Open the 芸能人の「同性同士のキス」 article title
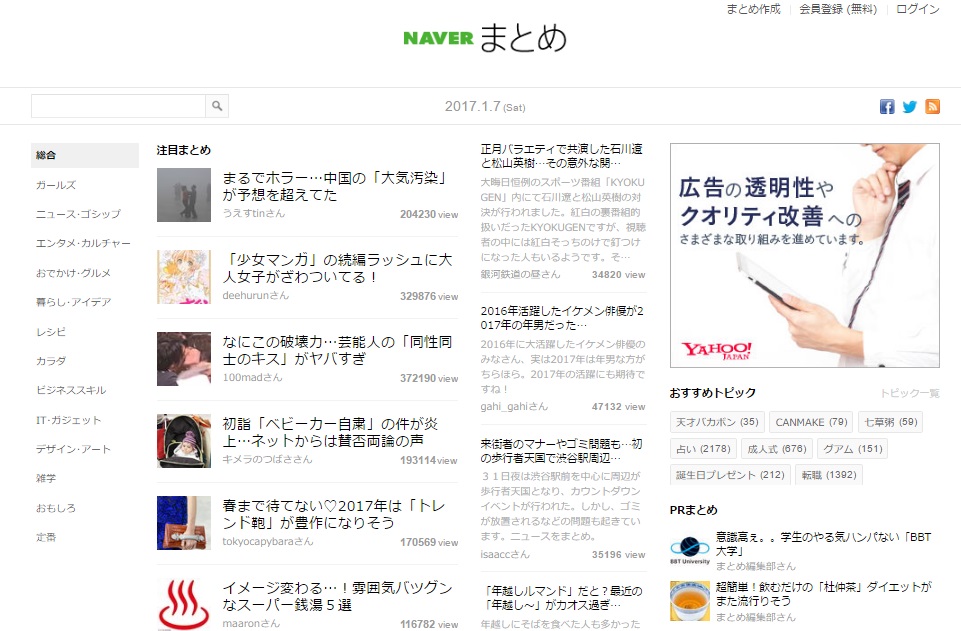The width and height of the screenshot is (961, 631). click(x=337, y=350)
